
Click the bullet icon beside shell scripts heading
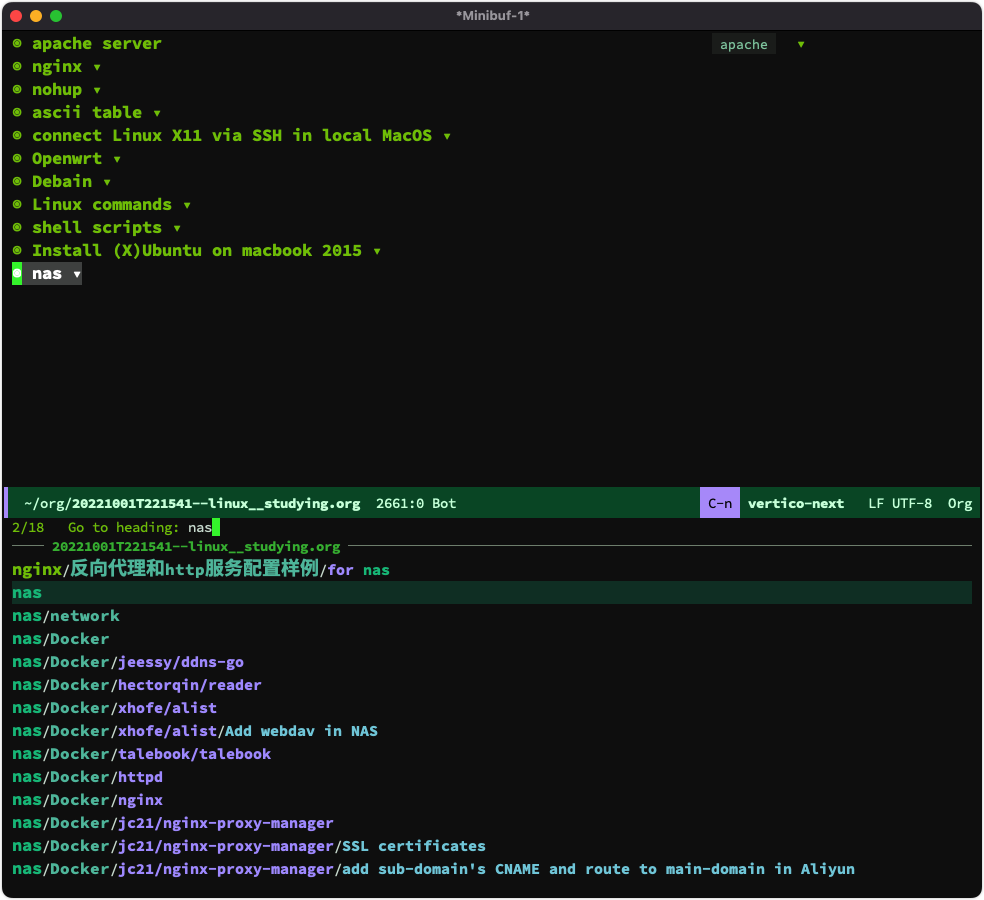point(18,227)
